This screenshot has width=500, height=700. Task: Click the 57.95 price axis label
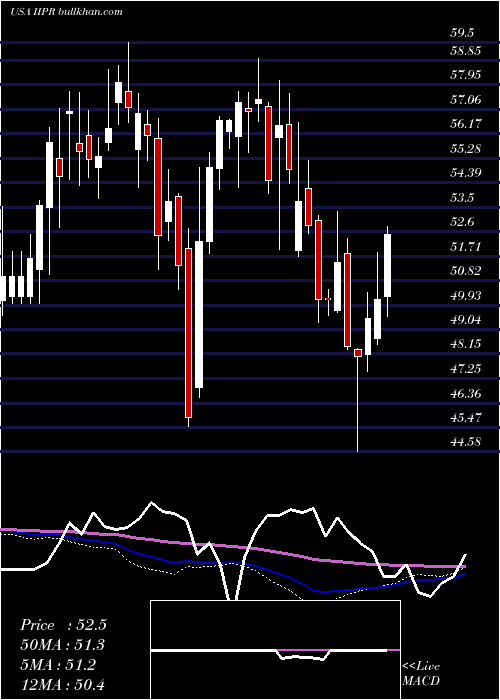tap(465, 75)
